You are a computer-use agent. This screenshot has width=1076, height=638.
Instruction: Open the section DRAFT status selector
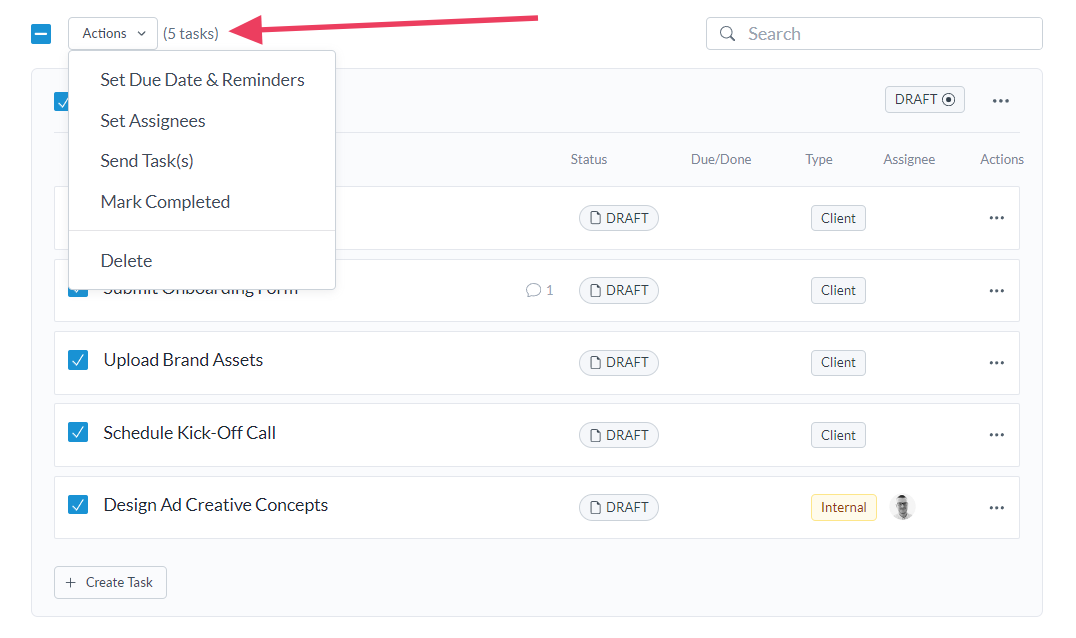pos(924,100)
